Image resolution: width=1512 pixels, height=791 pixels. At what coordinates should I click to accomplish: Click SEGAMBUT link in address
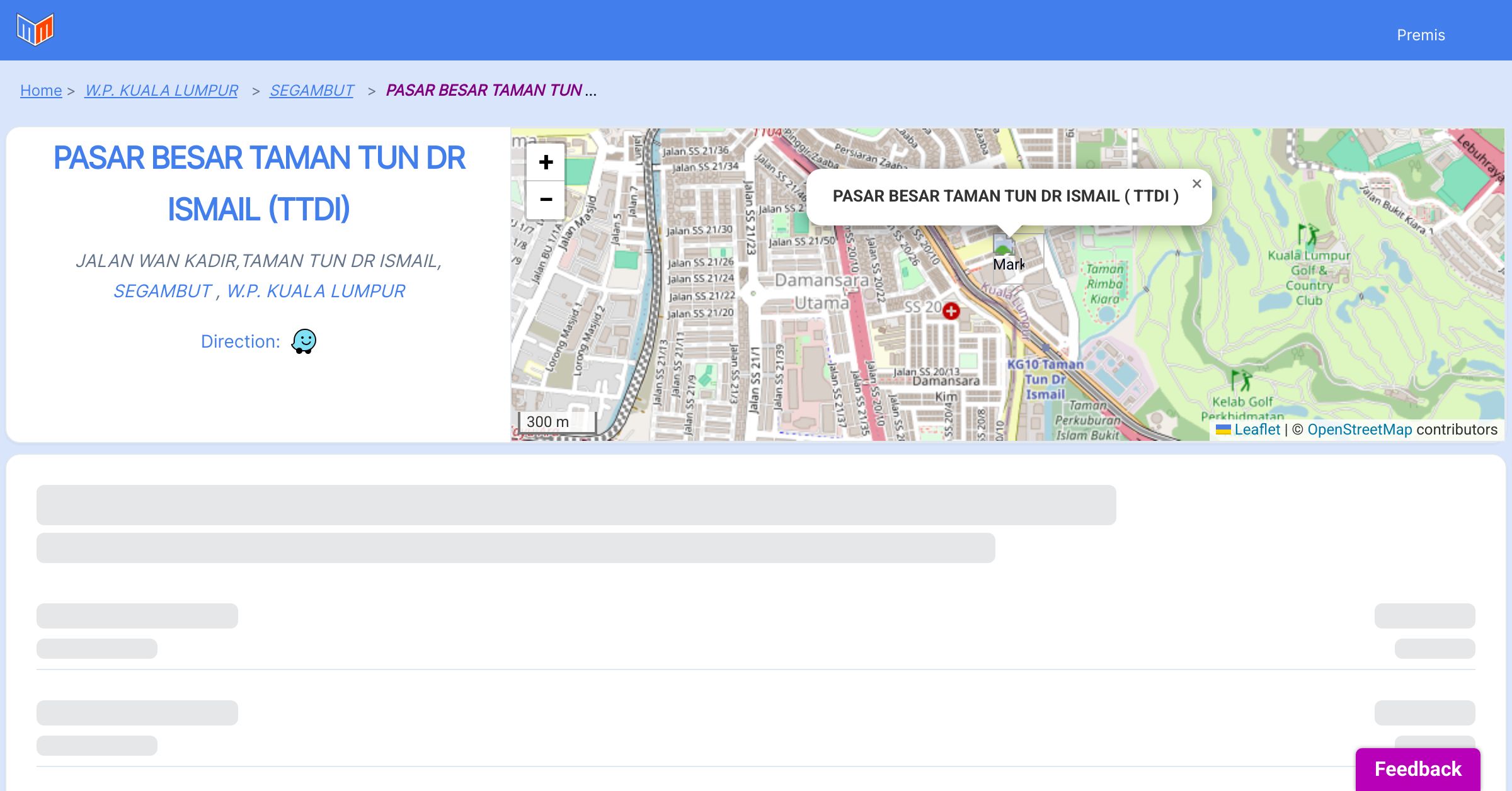coord(163,291)
